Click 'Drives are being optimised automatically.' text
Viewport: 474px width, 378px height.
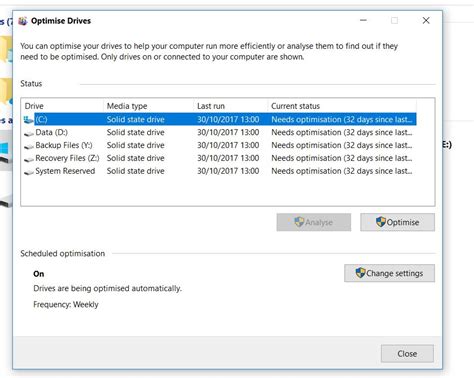click(107, 288)
